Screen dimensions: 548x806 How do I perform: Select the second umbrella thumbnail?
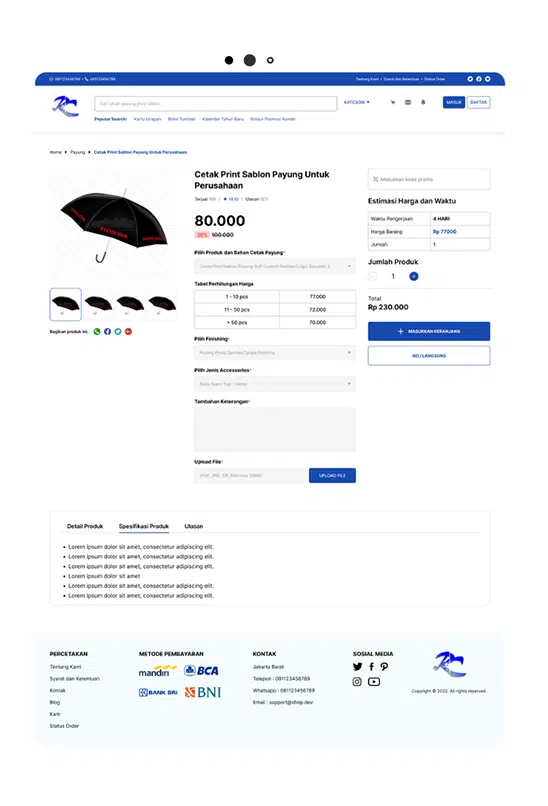[x=98, y=304]
